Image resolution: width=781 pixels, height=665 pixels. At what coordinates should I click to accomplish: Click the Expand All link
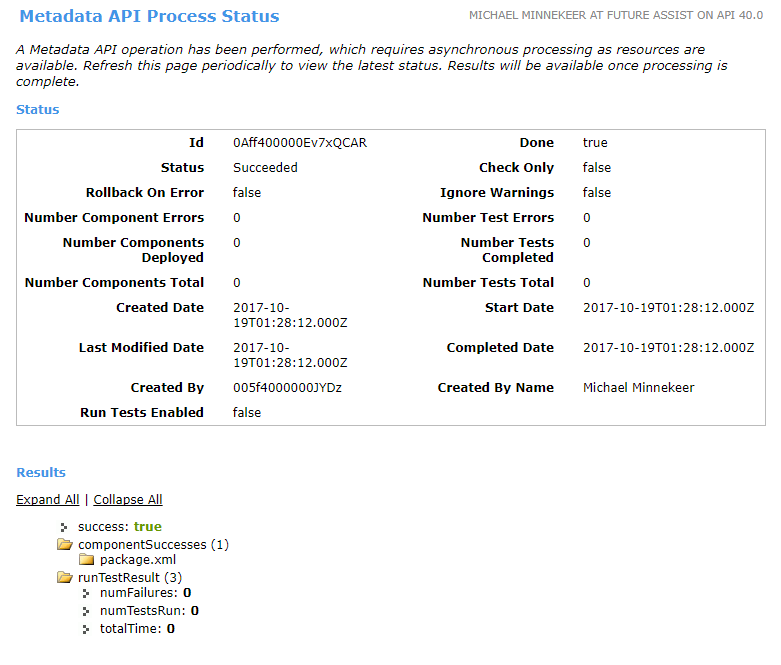click(x=47, y=500)
